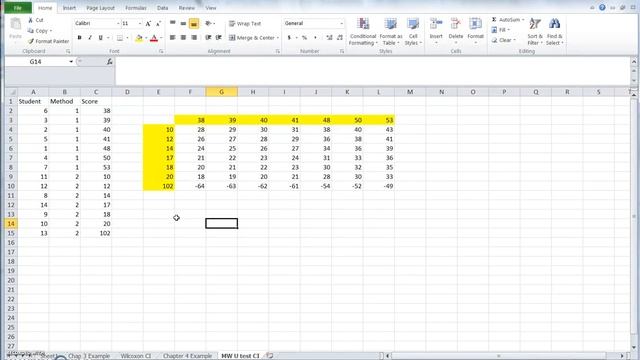Open the Calibri font name dropdown

coord(118,24)
